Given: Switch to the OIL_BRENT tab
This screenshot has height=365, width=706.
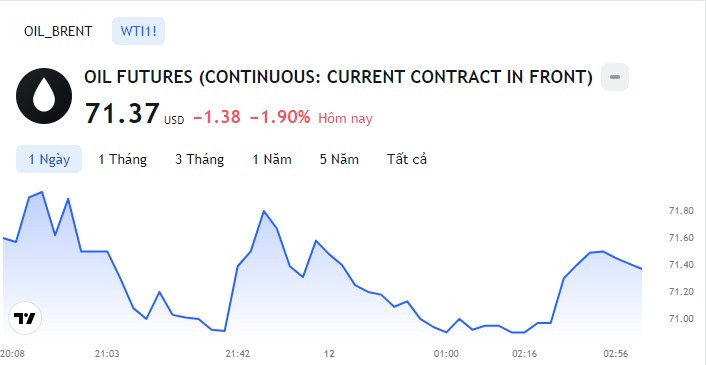Looking at the screenshot, I should tap(58, 31).
